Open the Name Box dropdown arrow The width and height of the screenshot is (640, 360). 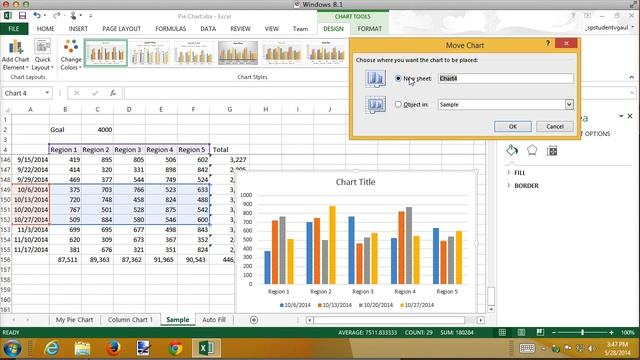[47, 93]
